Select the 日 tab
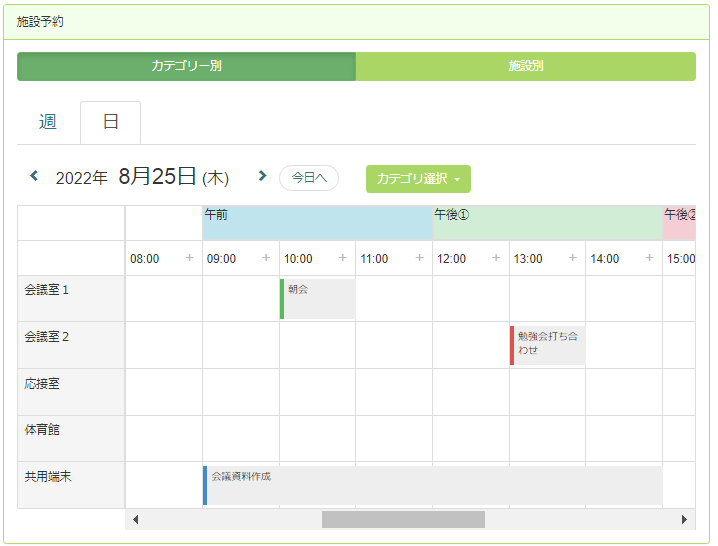Screen dimensions: 718x546 tap(111, 122)
